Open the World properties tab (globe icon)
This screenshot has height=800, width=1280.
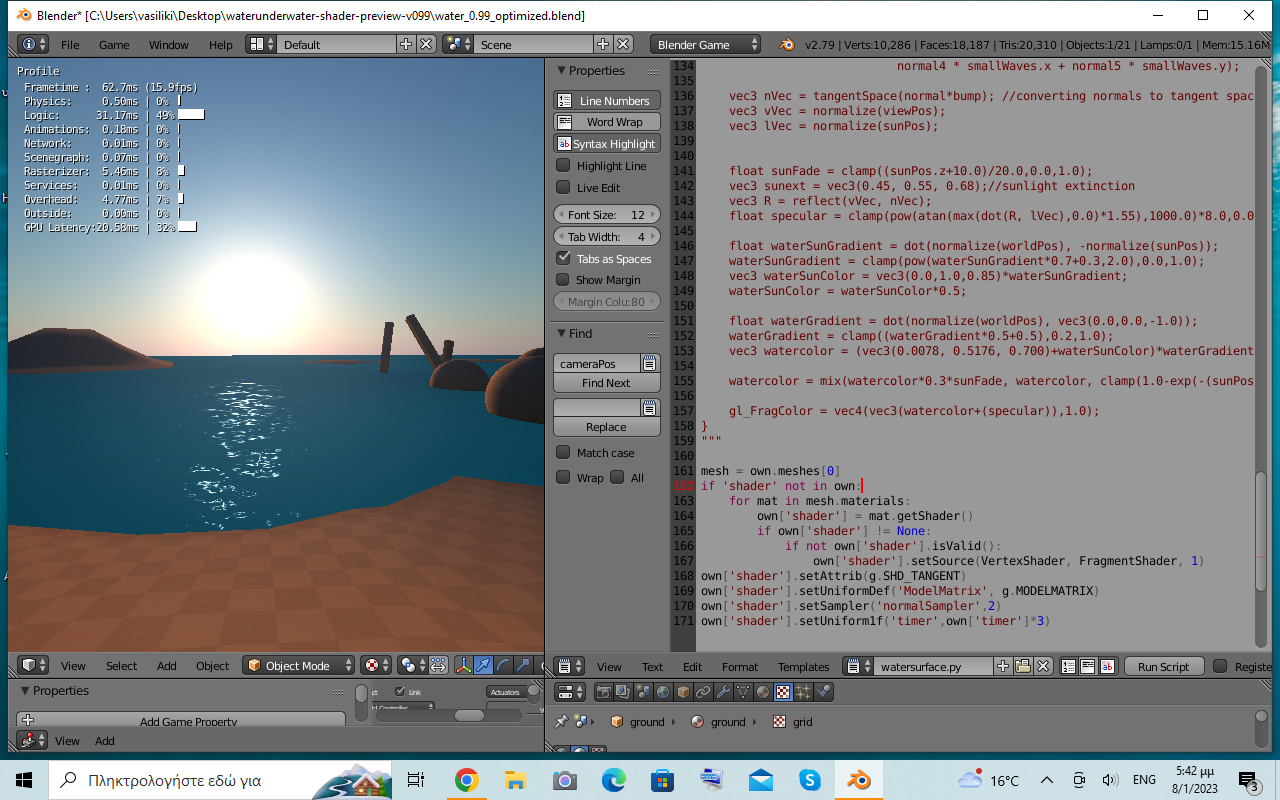663,692
